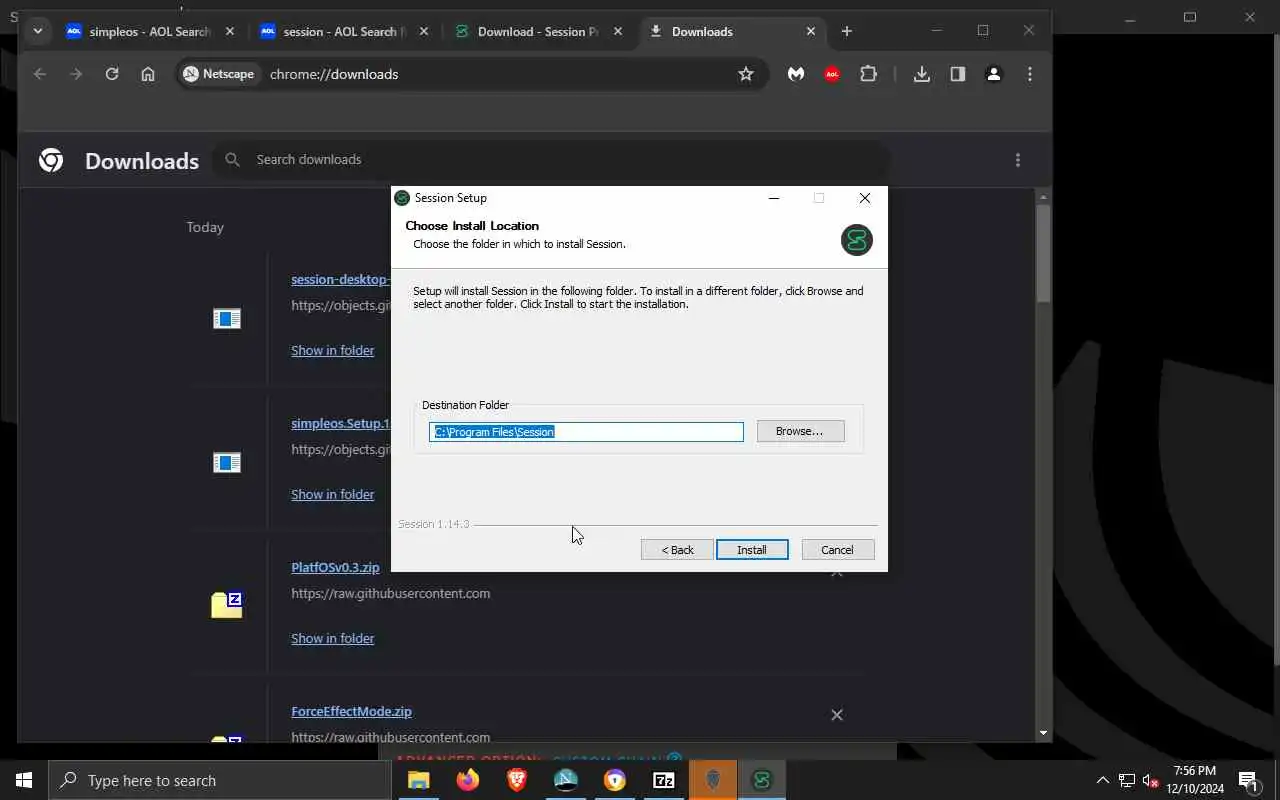Click Browse to choose another folder

point(800,431)
